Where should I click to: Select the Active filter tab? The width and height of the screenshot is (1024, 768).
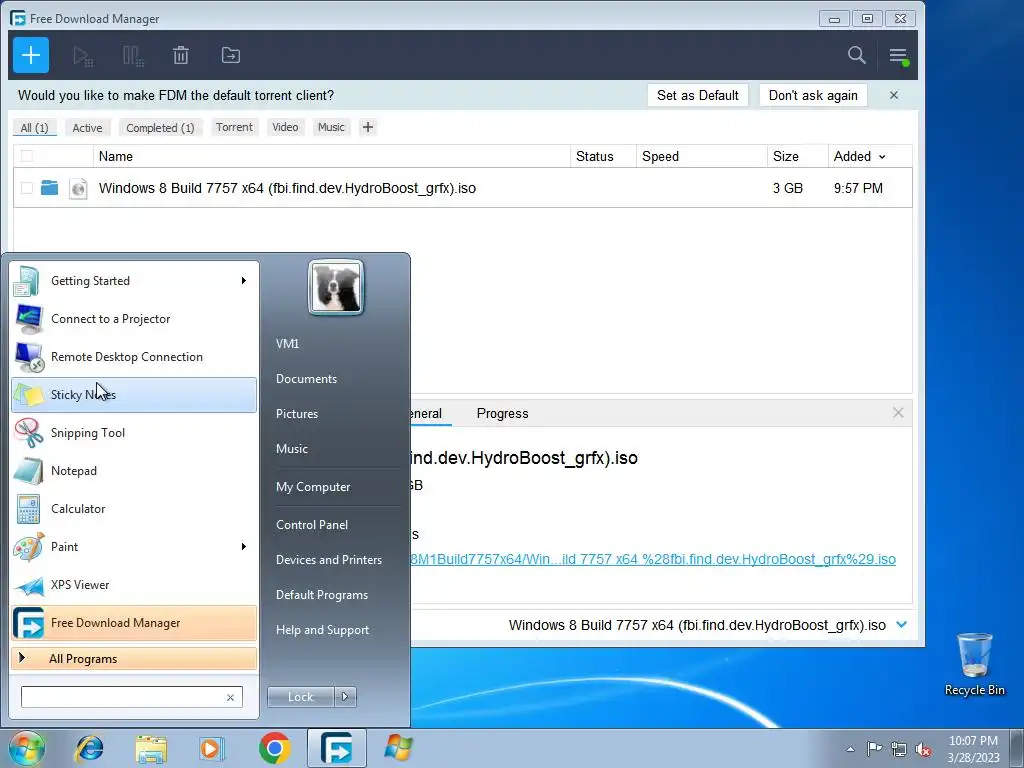pyautogui.click(x=88, y=127)
